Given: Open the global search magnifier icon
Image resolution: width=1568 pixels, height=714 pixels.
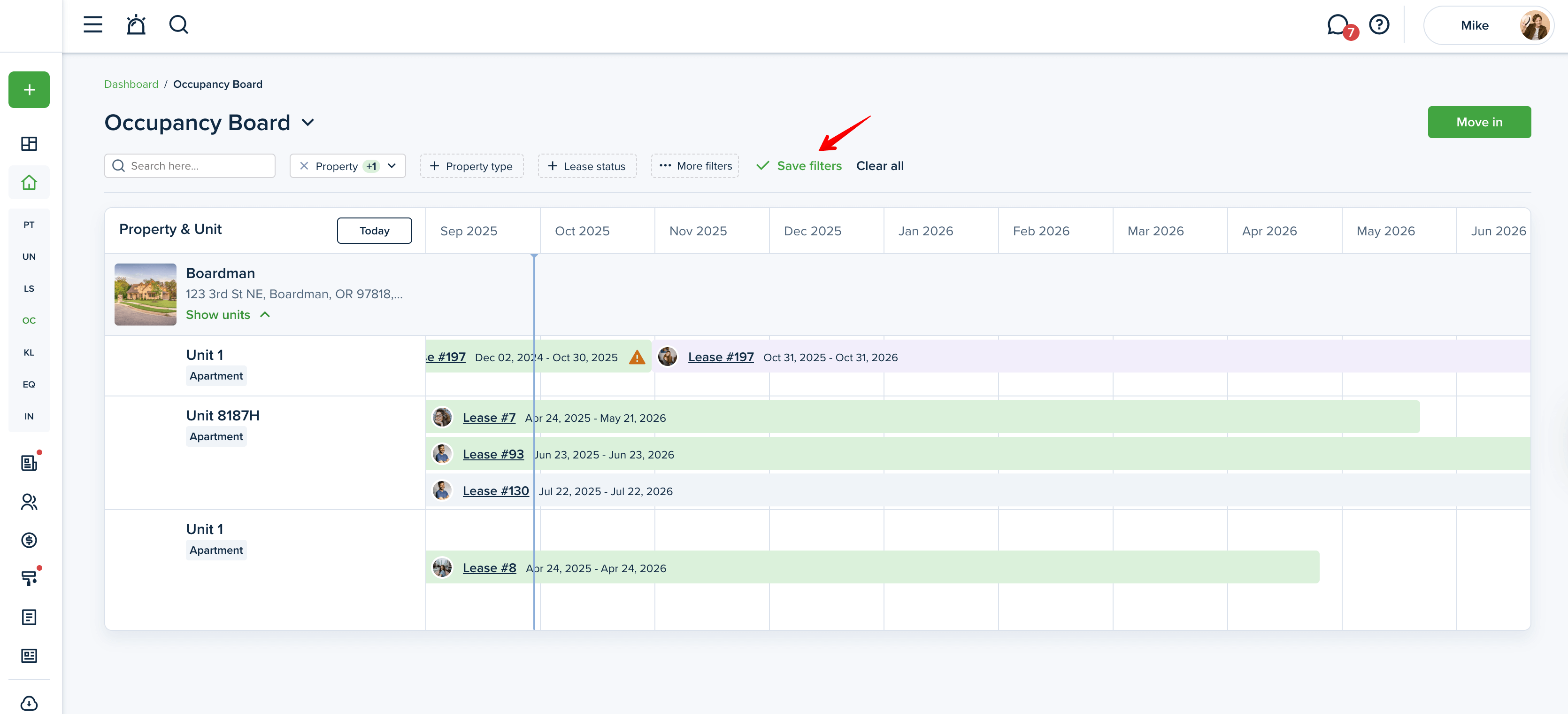Looking at the screenshot, I should tap(178, 25).
